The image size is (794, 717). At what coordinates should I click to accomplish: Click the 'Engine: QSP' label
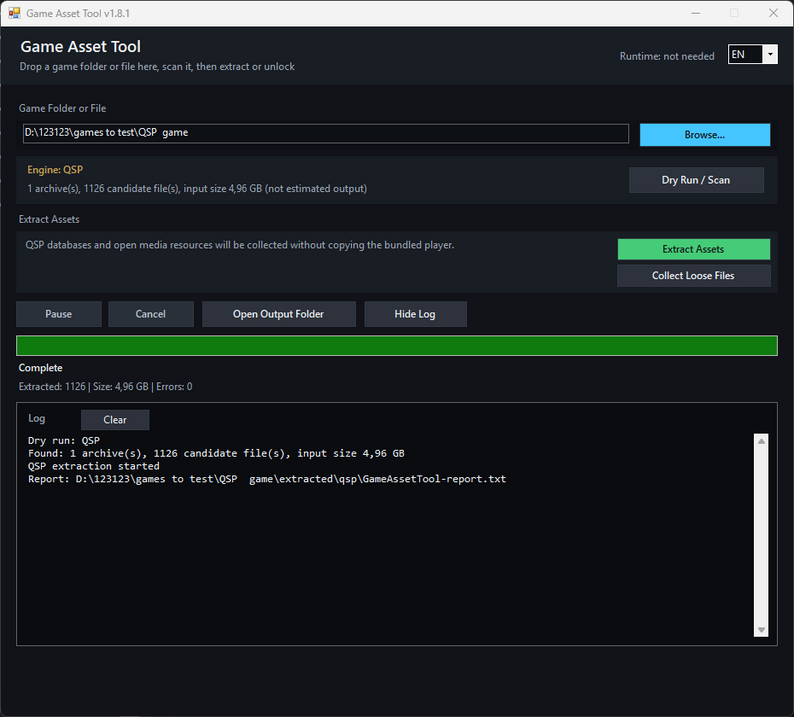[55, 170]
